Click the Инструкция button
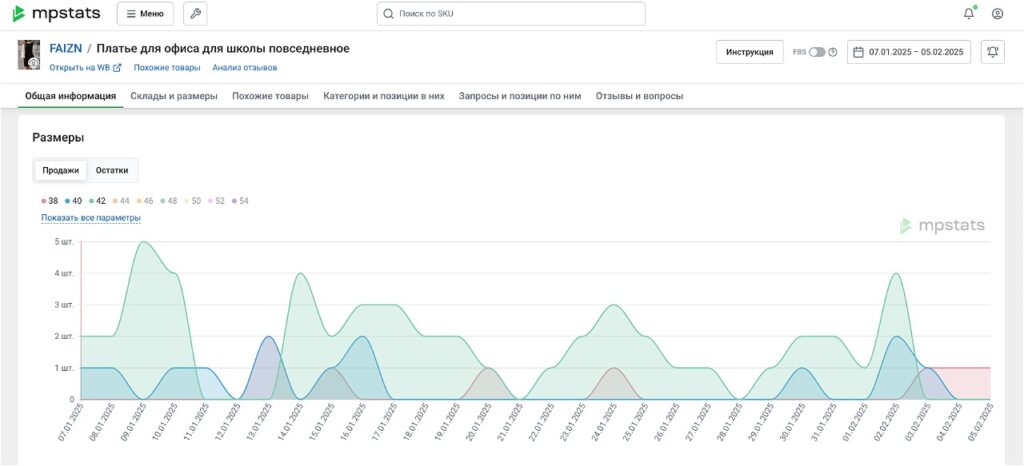Viewport: 1024px width, 466px height. point(749,52)
